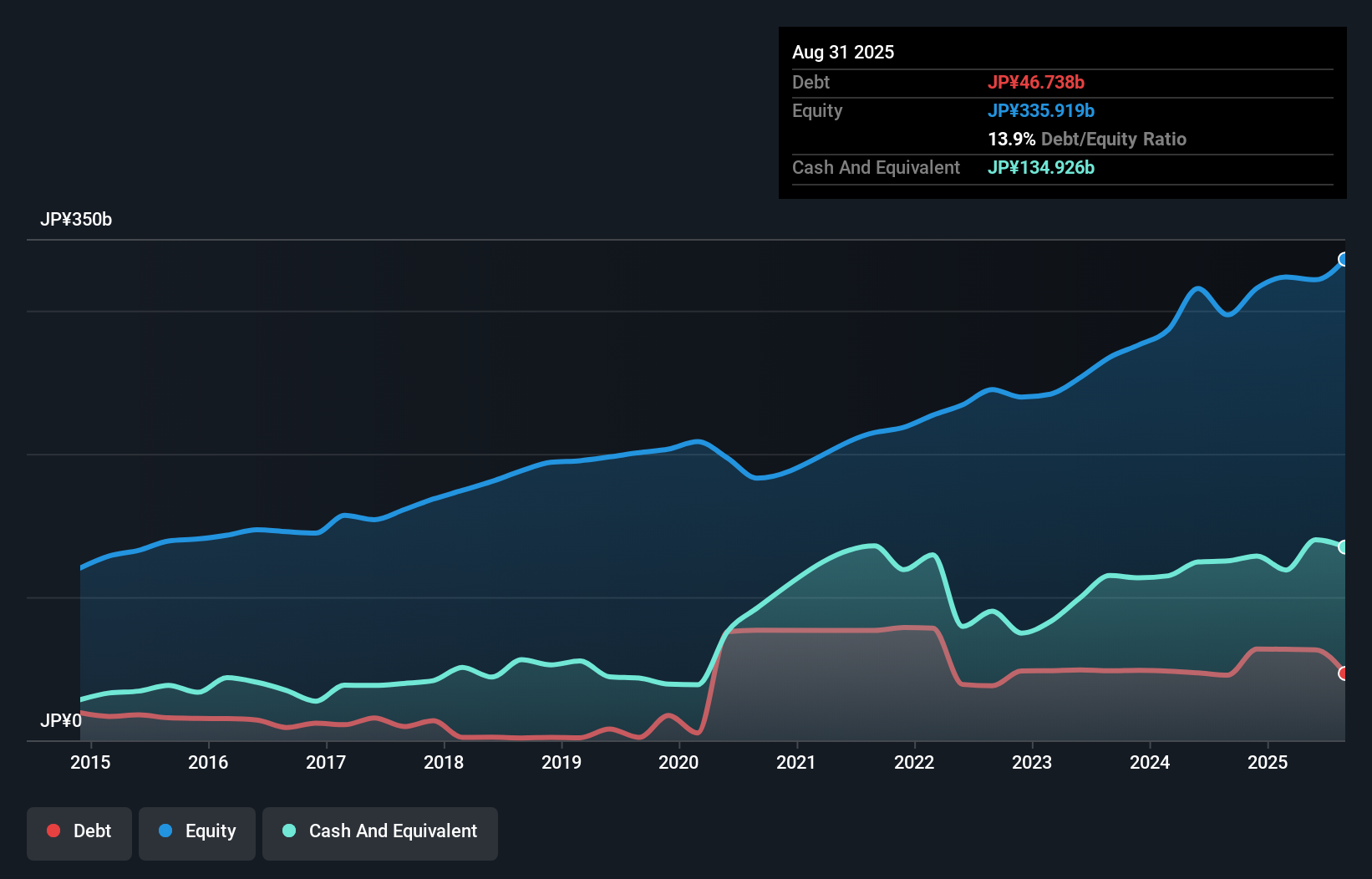Open details for the Equity row
The height and width of the screenshot is (879, 1372).
[816, 110]
